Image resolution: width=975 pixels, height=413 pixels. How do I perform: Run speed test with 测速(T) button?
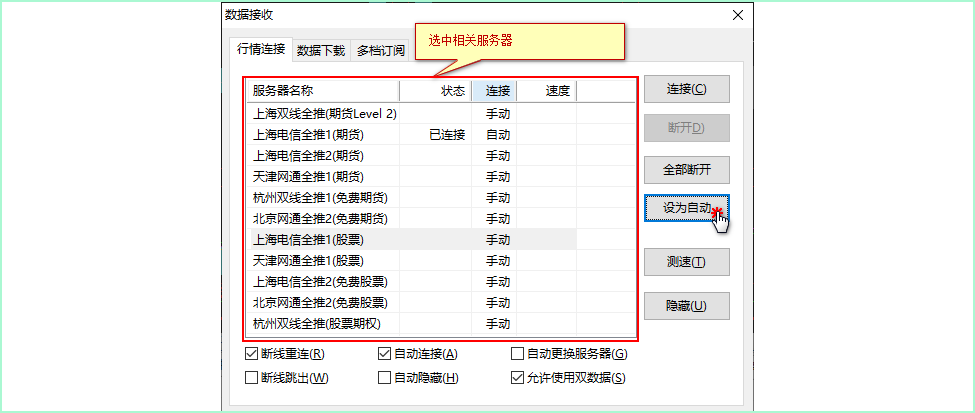click(686, 262)
